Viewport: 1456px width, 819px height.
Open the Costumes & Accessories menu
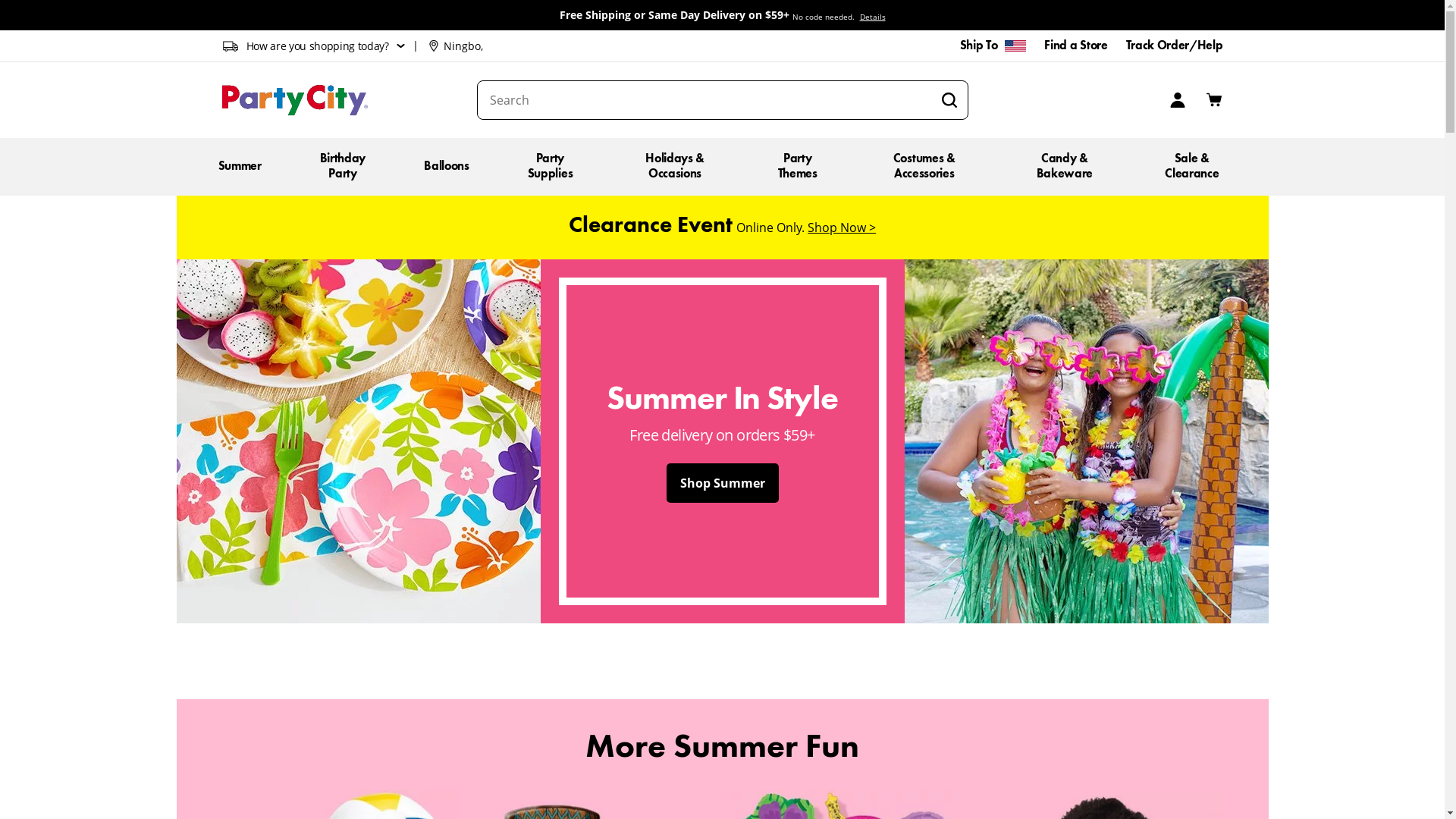click(924, 166)
